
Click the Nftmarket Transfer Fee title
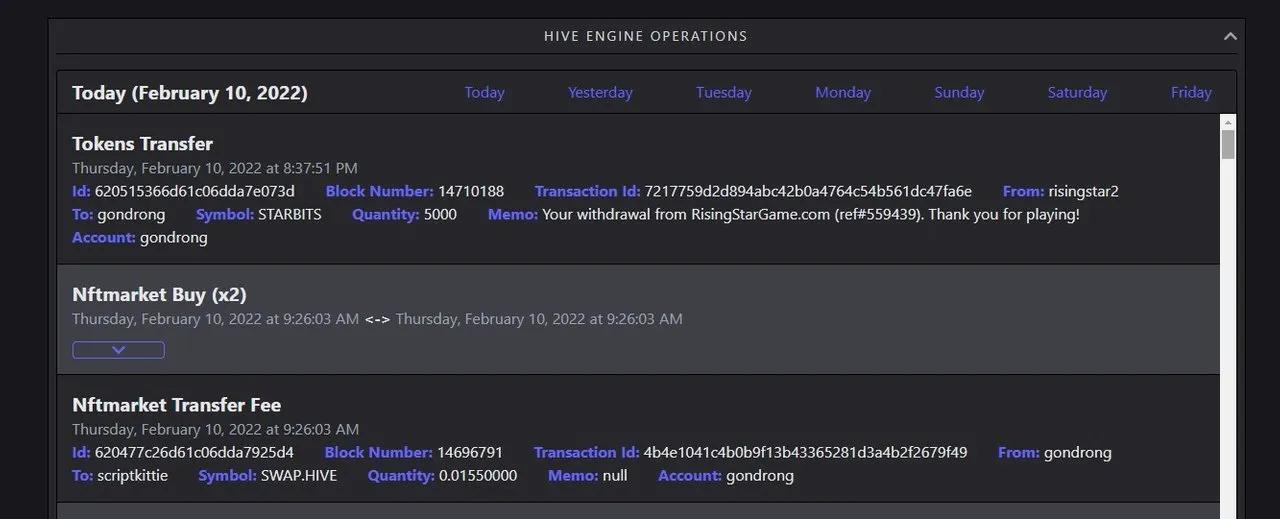176,405
